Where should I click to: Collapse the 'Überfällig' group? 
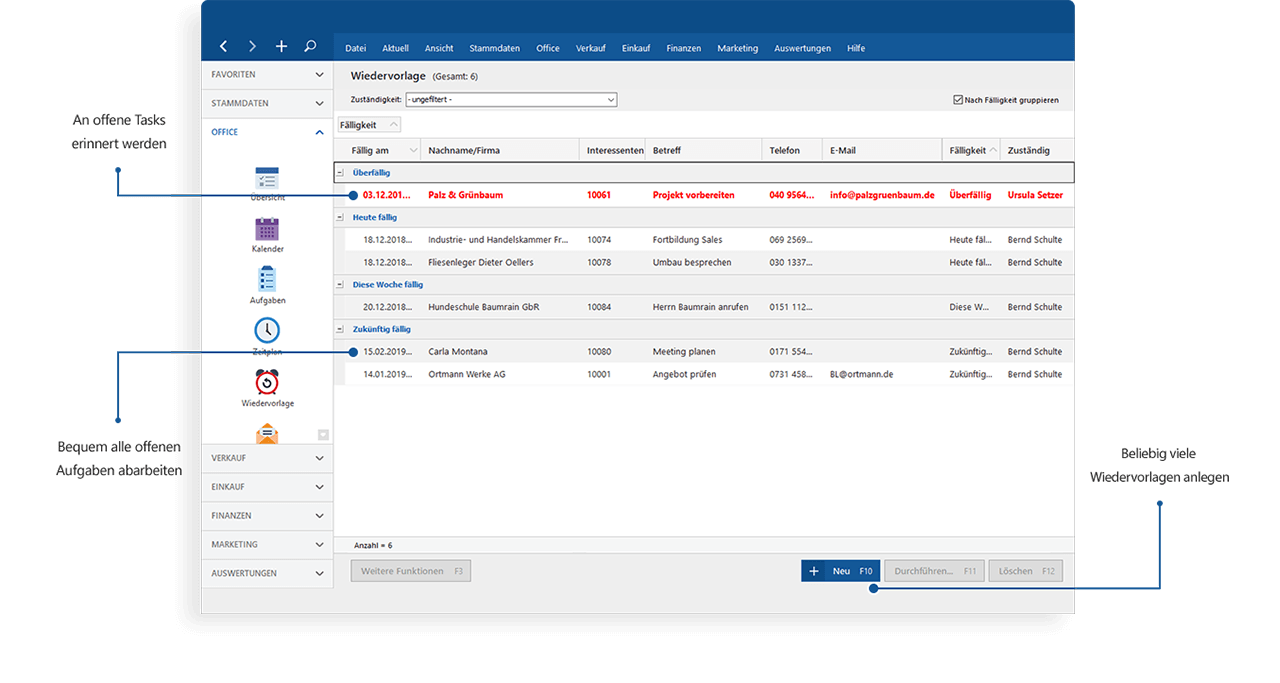(340, 173)
